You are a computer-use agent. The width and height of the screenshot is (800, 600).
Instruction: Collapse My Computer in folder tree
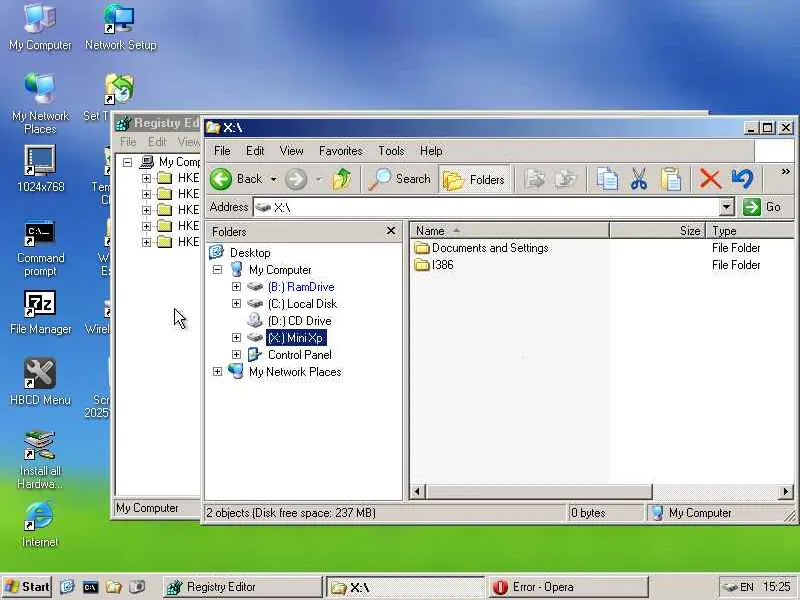[x=217, y=269]
